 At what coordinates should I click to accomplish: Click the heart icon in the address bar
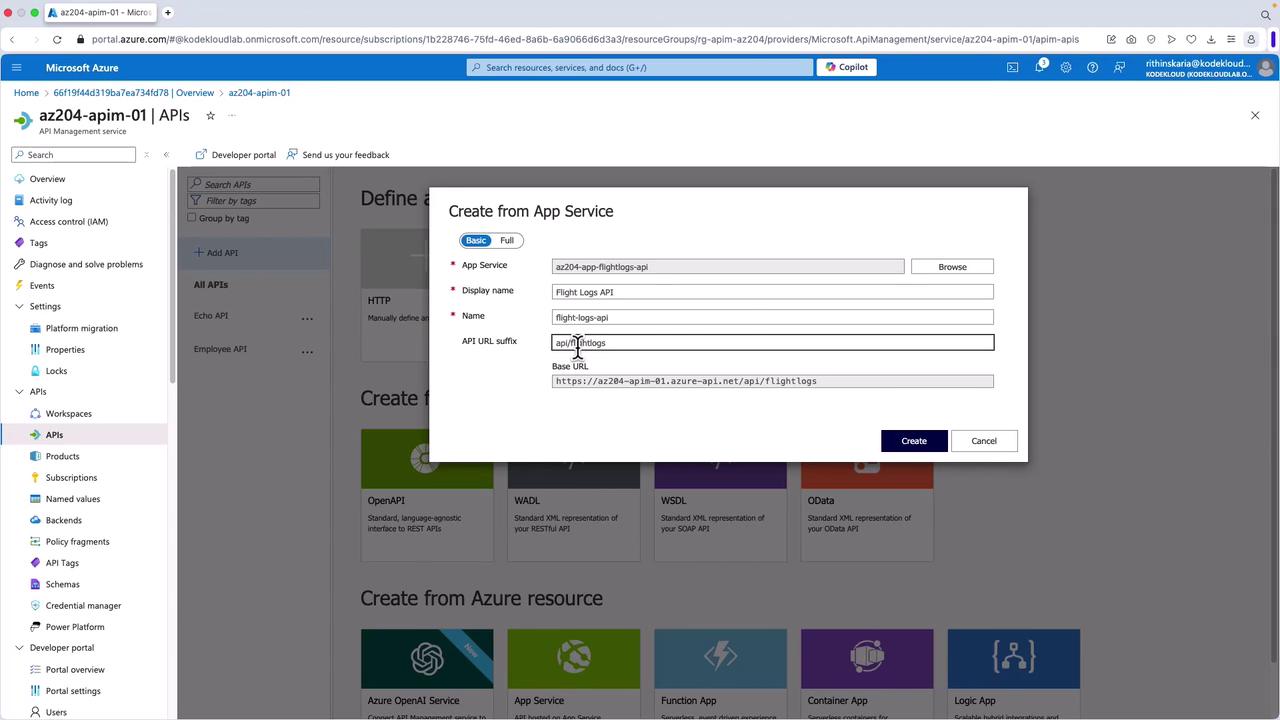[x=1191, y=39]
